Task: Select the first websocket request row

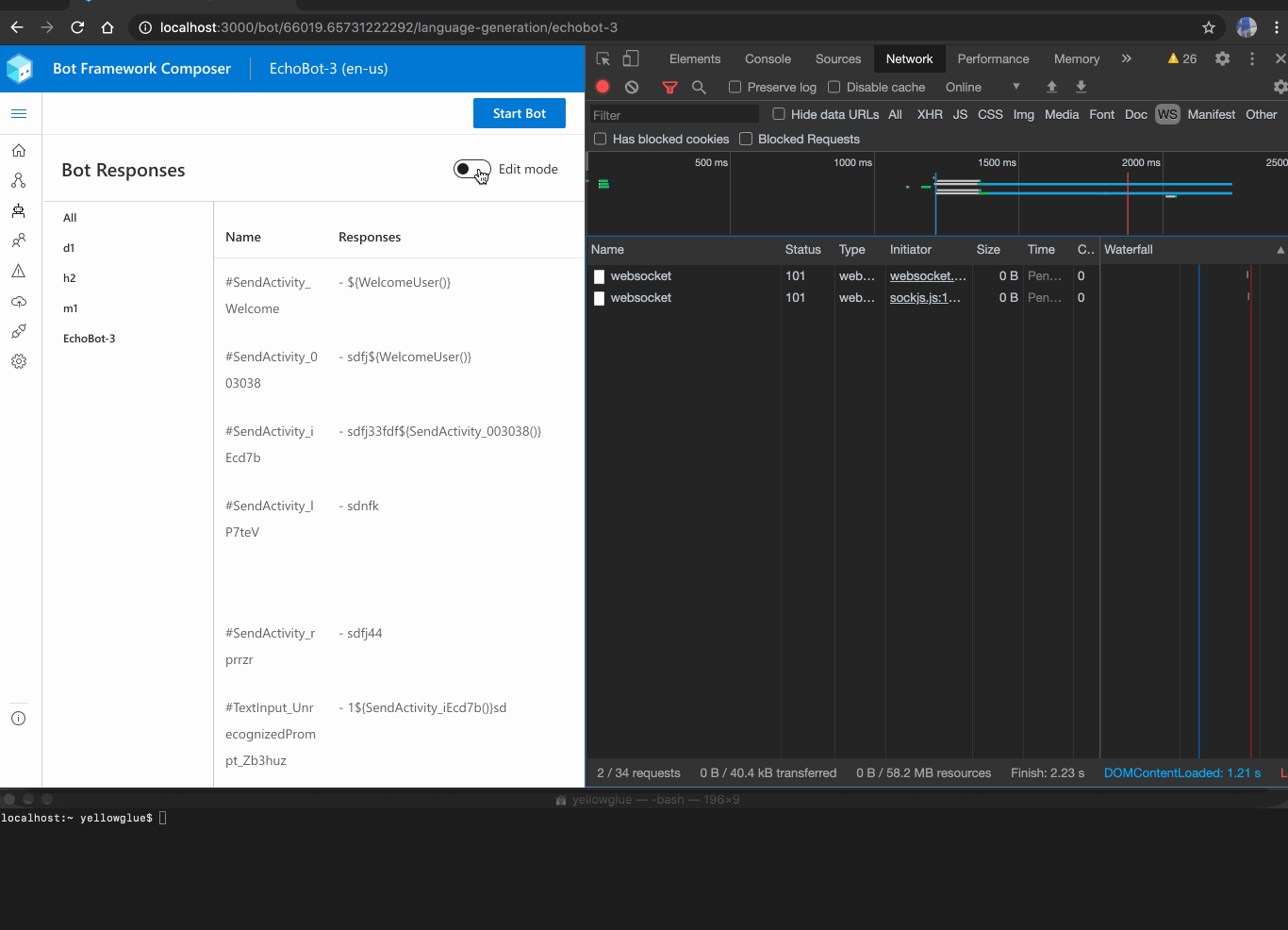Action: [x=936, y=276]
